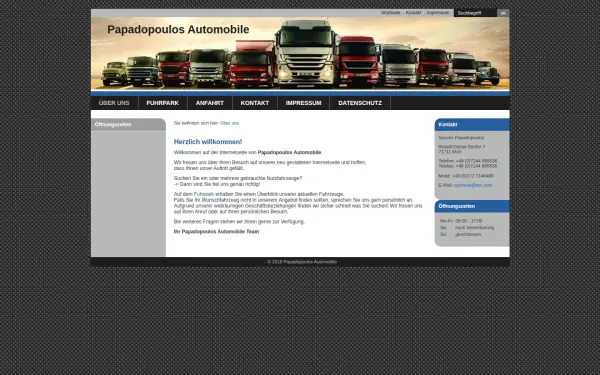Screen dimensions: 600x375
Task: Click the Sie befinden sich hier label
Action: (x=196, y=123)
